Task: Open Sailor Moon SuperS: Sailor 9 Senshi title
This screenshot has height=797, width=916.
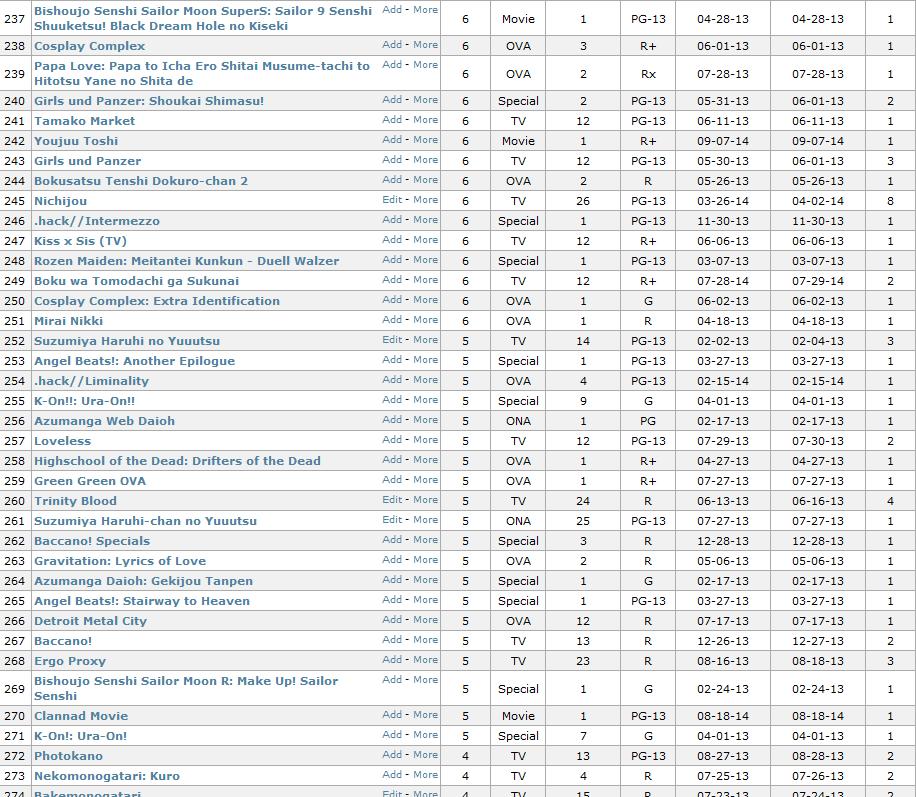Action: [x=203, y=18]
